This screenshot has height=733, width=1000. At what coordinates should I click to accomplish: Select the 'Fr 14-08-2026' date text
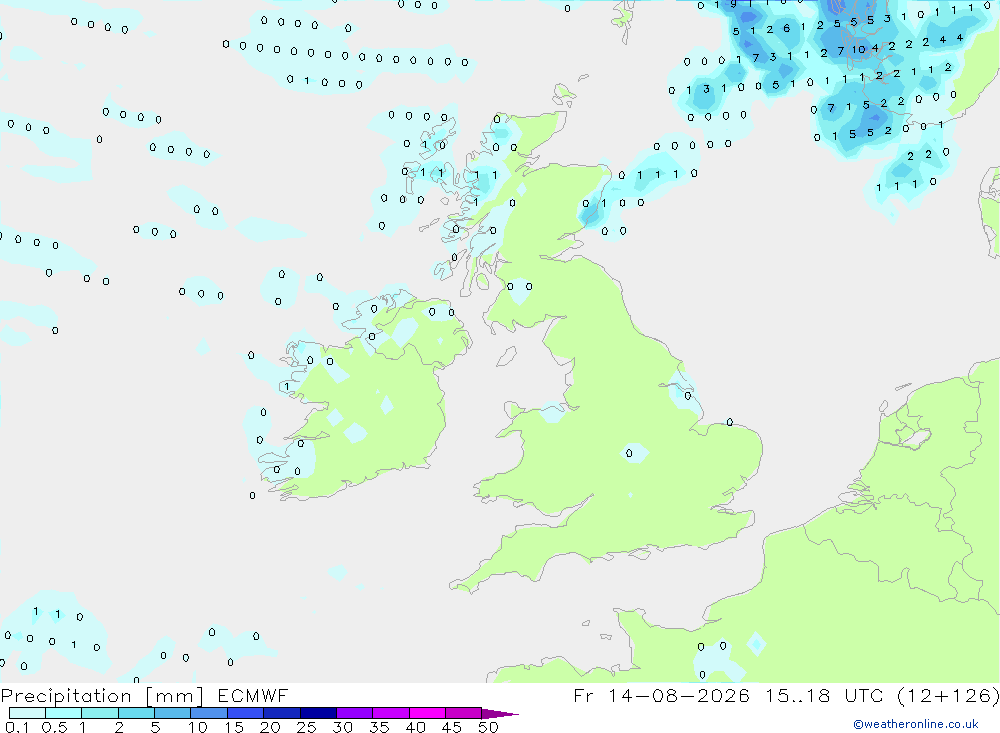pos(661,695)
